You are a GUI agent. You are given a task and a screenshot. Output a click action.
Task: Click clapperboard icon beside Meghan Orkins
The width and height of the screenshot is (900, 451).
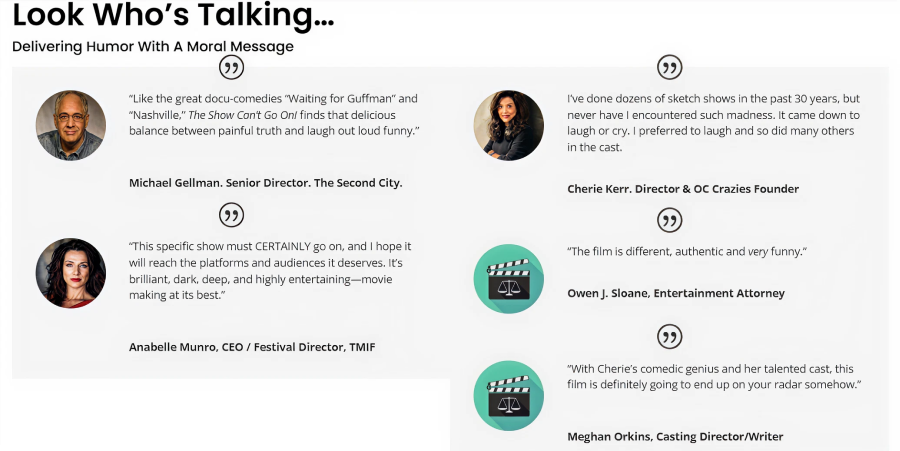(x=508, y=395)
